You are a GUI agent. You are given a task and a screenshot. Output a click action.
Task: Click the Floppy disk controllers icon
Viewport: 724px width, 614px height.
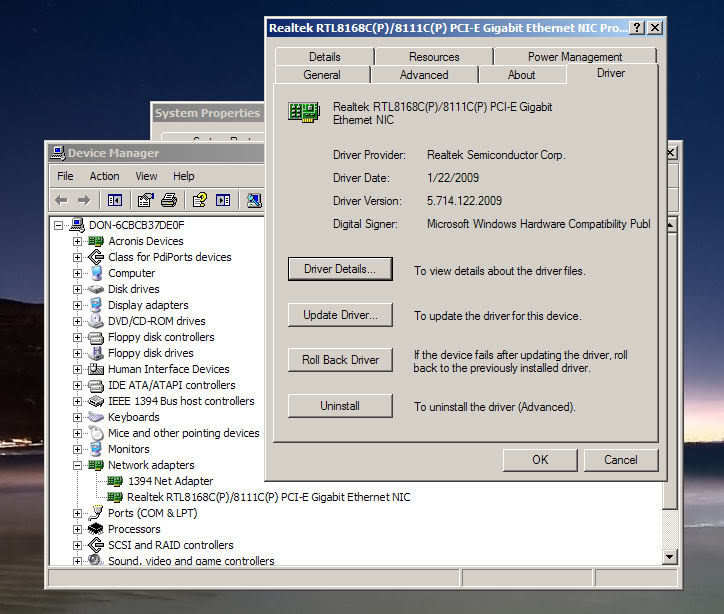click(96, 337)
